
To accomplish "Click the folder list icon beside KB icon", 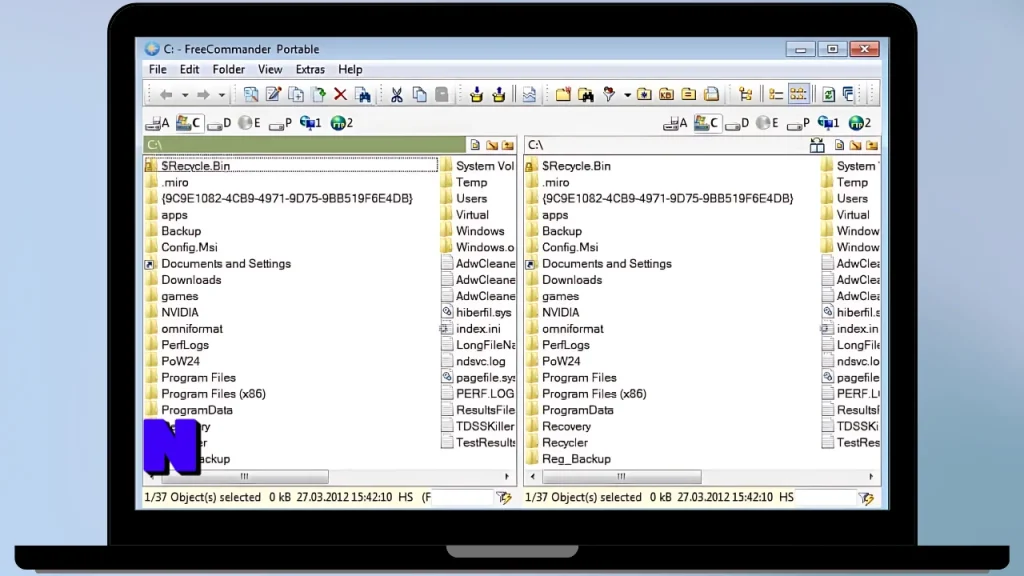I will (688, 95).
